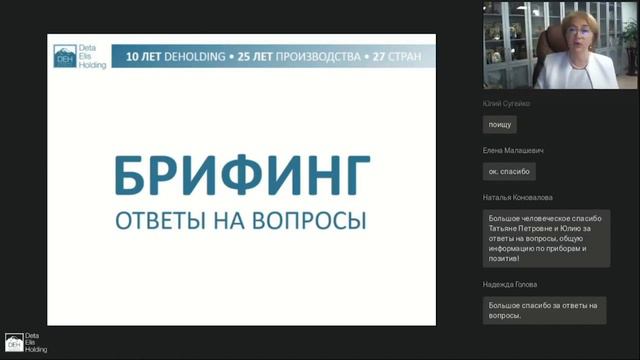This screenshot has width=640, height=360.
Task: Click message 'Большое спасибо за ответы на вопросы.'
Action: pyautogui.click(x=544, y=311)
